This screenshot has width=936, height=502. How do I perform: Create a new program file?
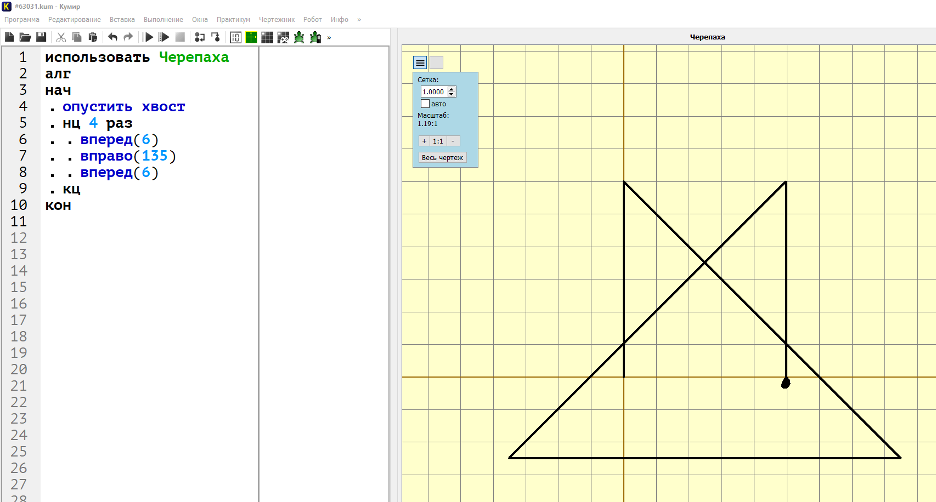(x=10, y=37)
